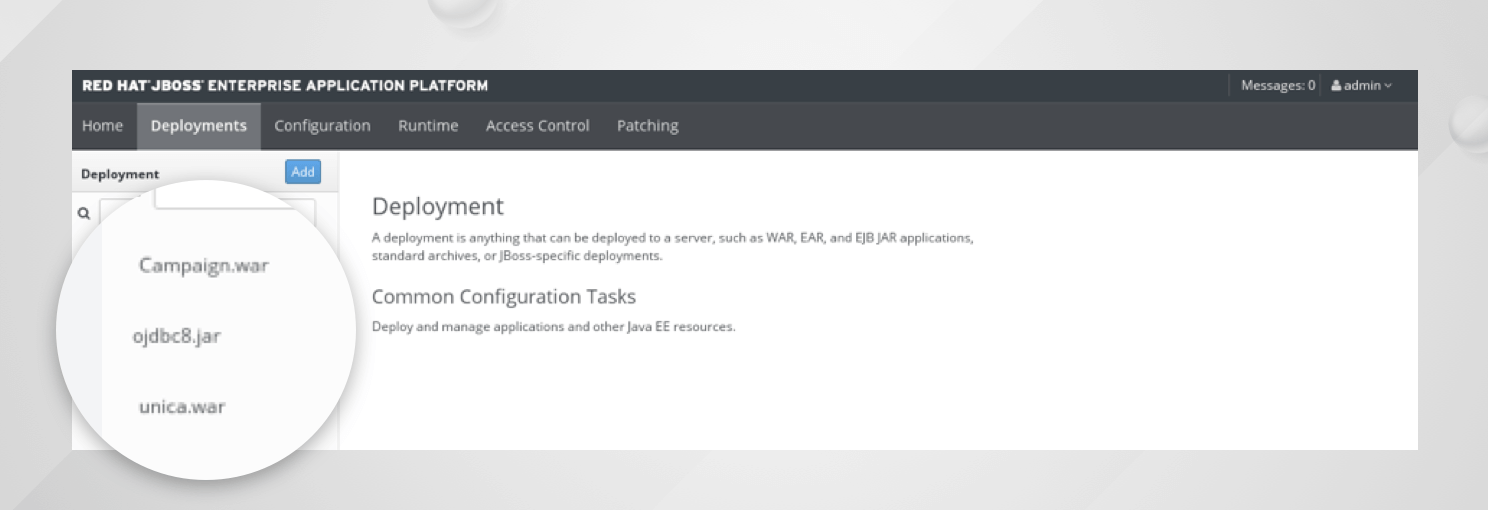
Task: Open the Messages: 0 indicator
Action: point(1277,86)
